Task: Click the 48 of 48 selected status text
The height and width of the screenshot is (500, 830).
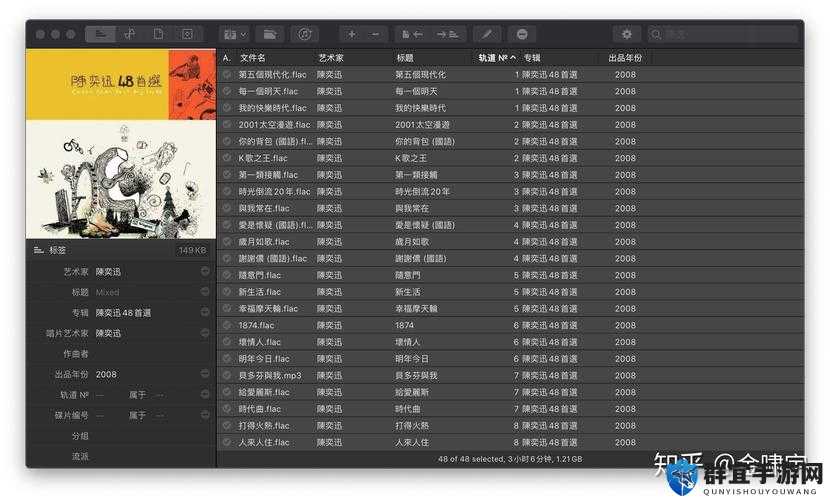Action: point(510,459)
